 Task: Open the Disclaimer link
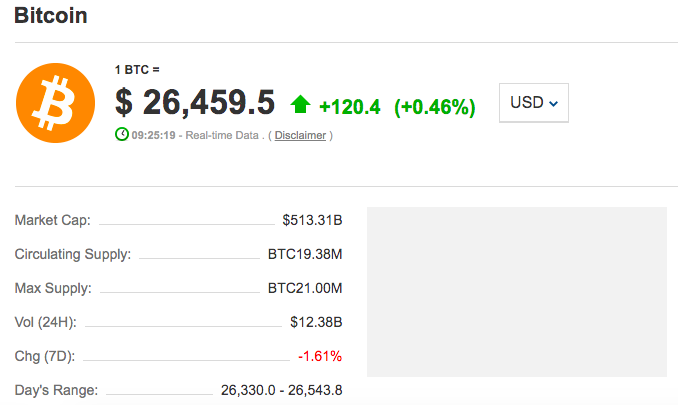(300, 135)
